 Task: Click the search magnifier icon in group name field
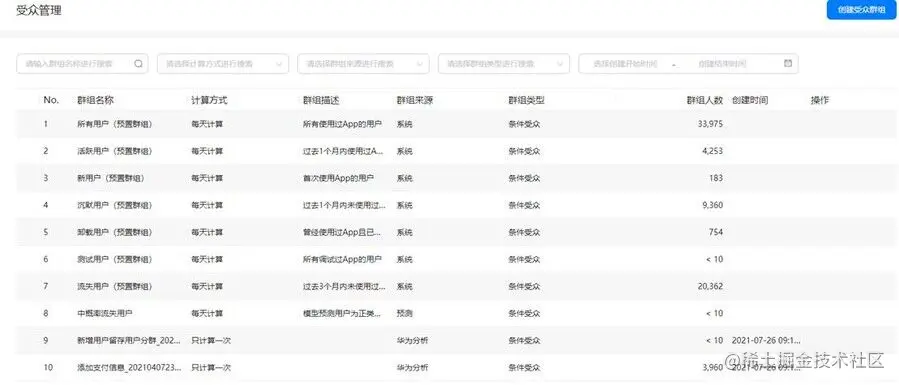pos(138,64)
